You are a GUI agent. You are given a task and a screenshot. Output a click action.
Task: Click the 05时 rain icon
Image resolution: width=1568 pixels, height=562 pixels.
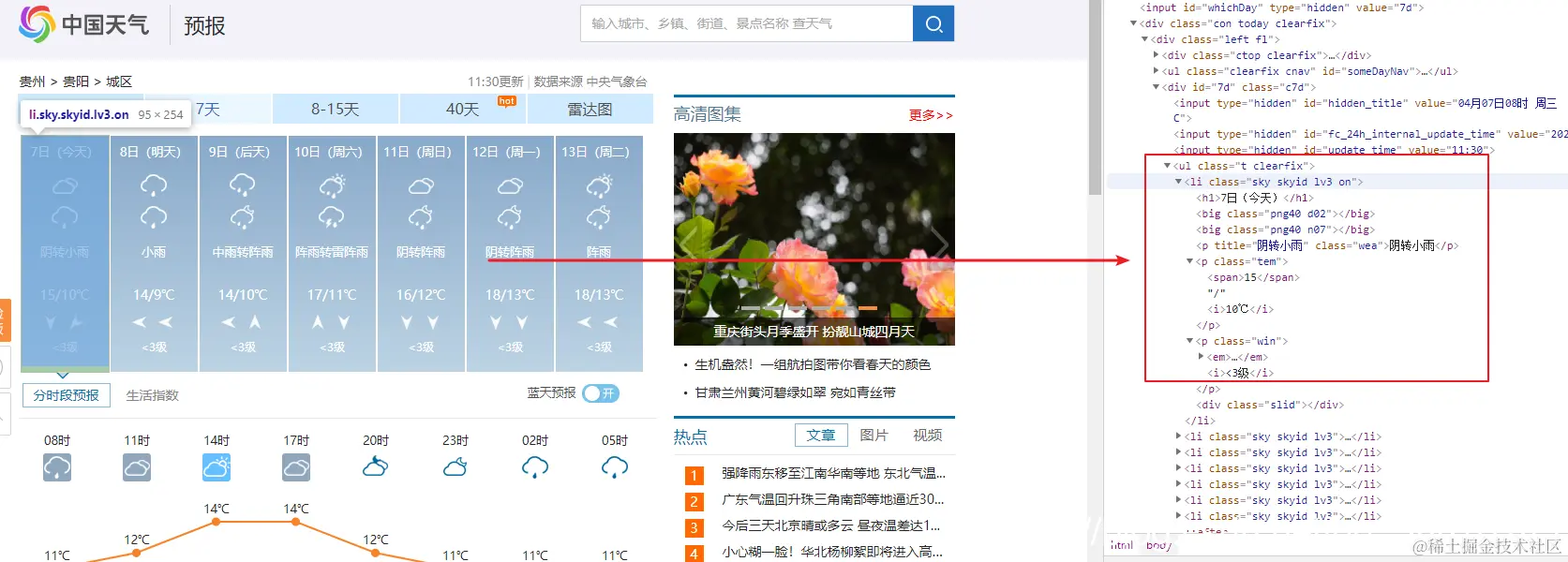[615, 466]
